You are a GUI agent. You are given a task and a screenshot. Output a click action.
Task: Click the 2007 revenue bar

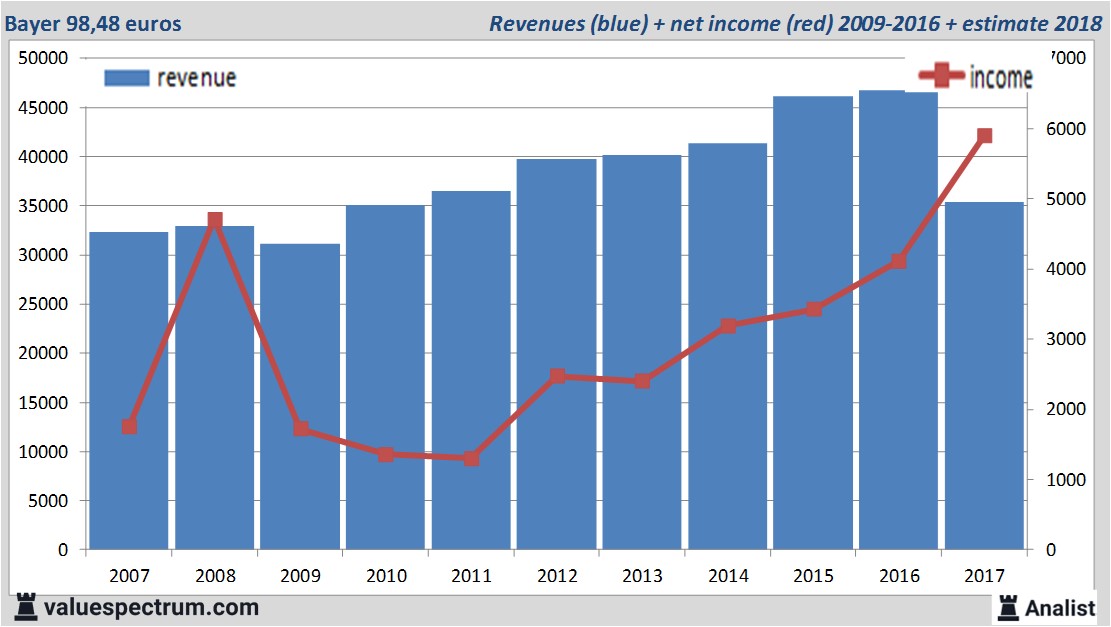coord(129,390)
